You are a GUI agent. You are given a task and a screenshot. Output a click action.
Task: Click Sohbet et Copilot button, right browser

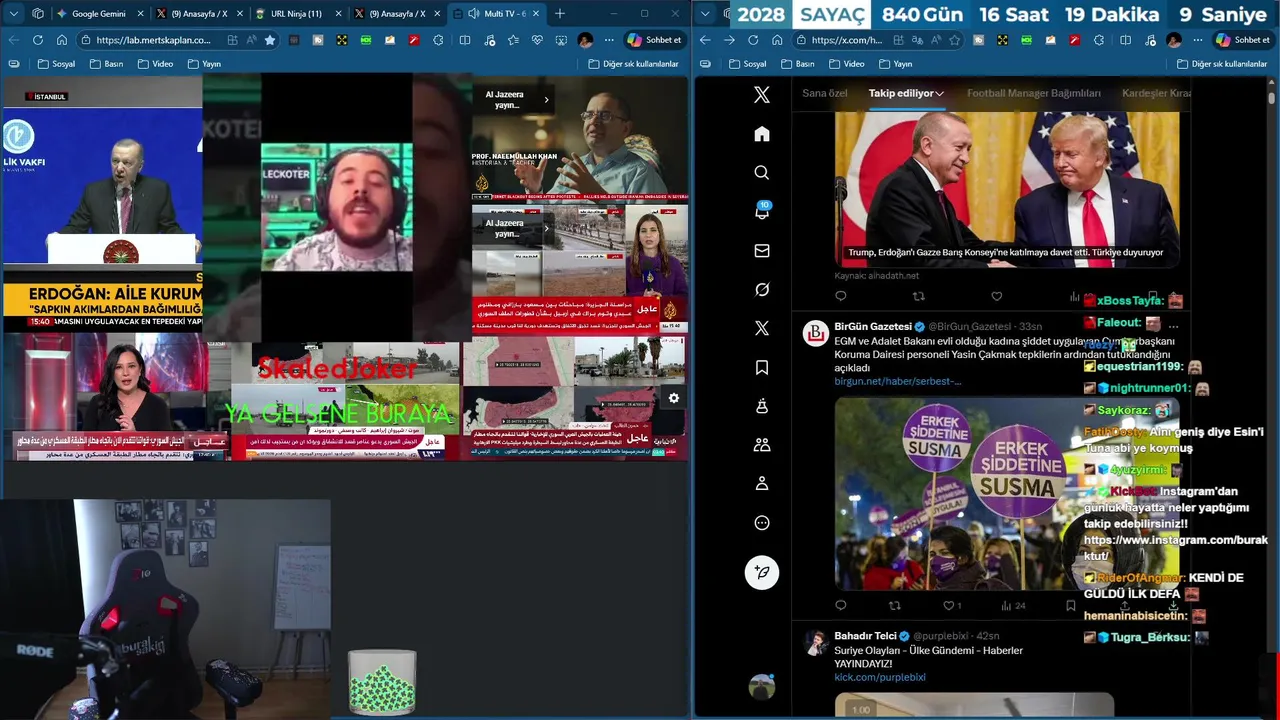tap(1242, 40)
